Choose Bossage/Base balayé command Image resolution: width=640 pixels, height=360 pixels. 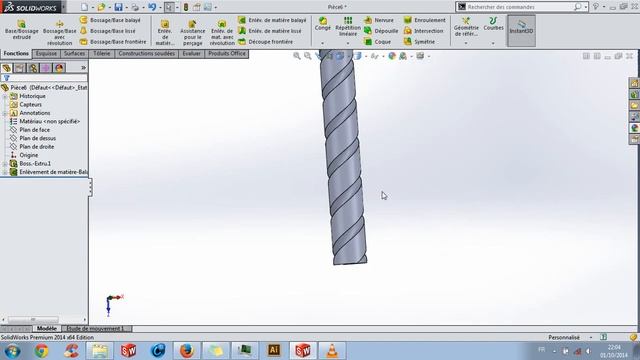(x=110, y=20)
